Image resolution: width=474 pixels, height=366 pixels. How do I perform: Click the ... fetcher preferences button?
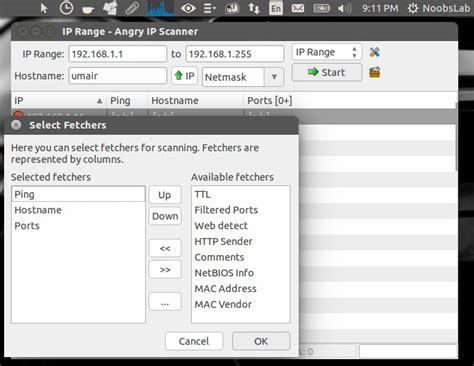coord(165,302)
